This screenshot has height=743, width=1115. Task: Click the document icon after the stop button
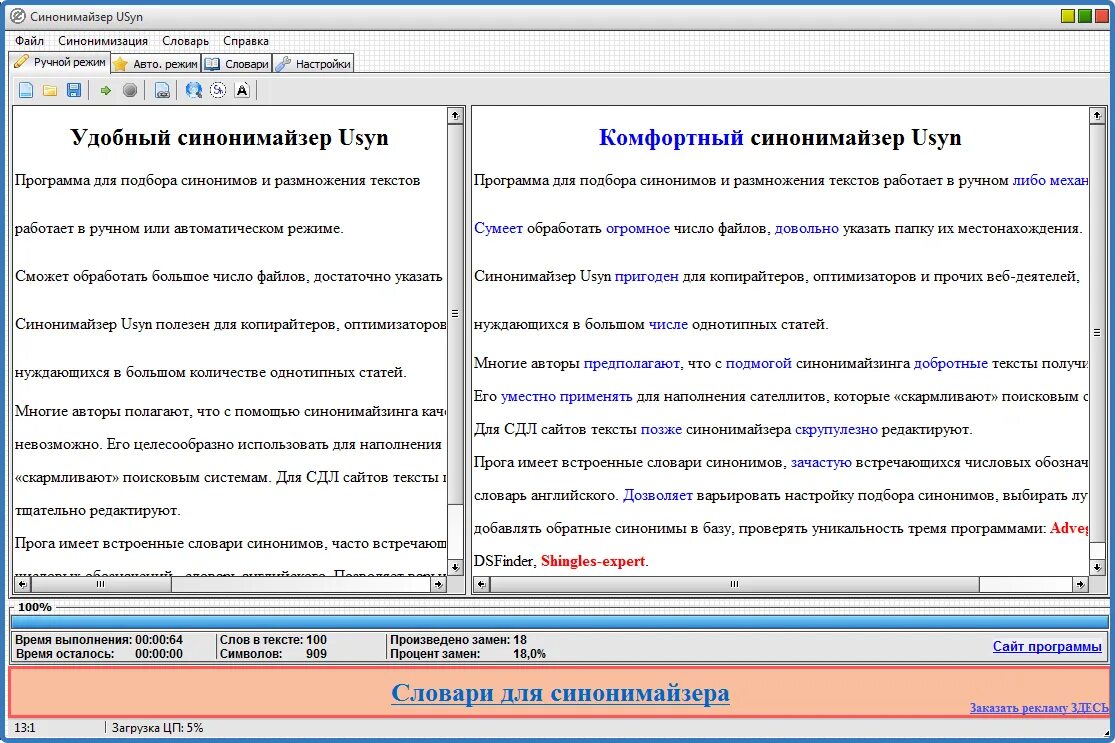pos(162,90)
